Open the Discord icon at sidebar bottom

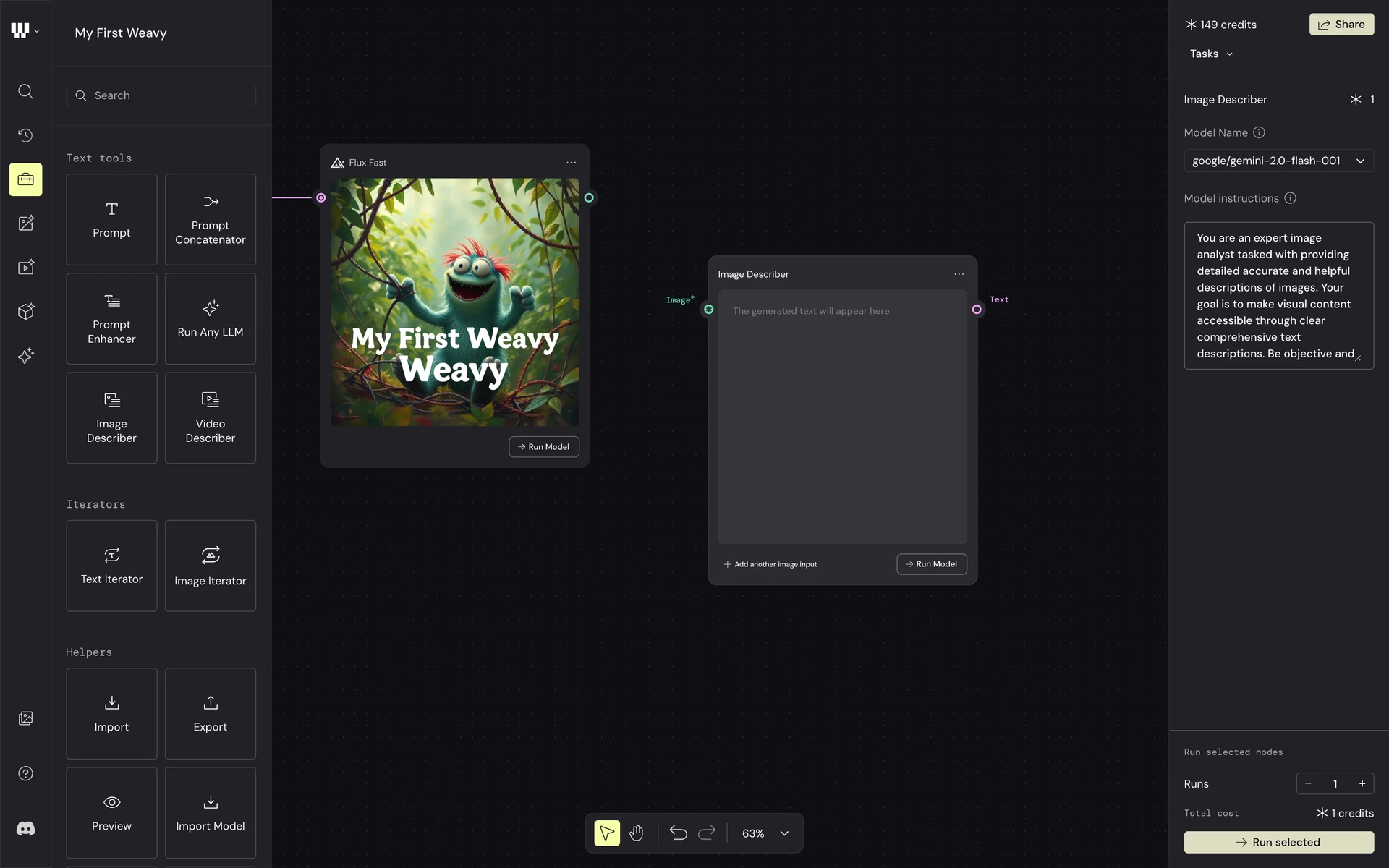click(x=25, y=828)
